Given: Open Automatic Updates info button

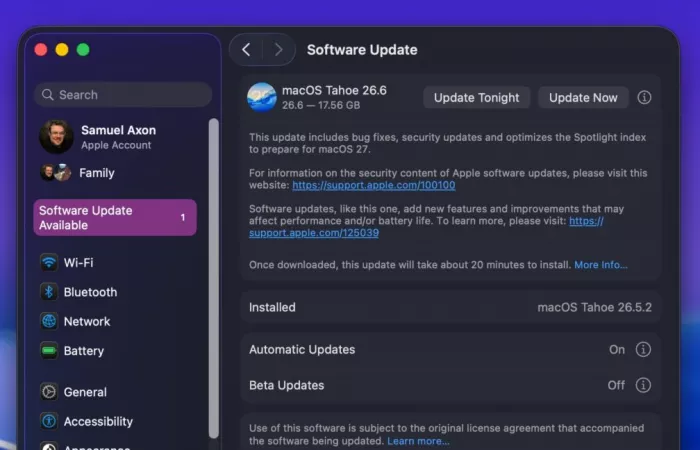Looking at the screenshot, I should coord(643,350).
